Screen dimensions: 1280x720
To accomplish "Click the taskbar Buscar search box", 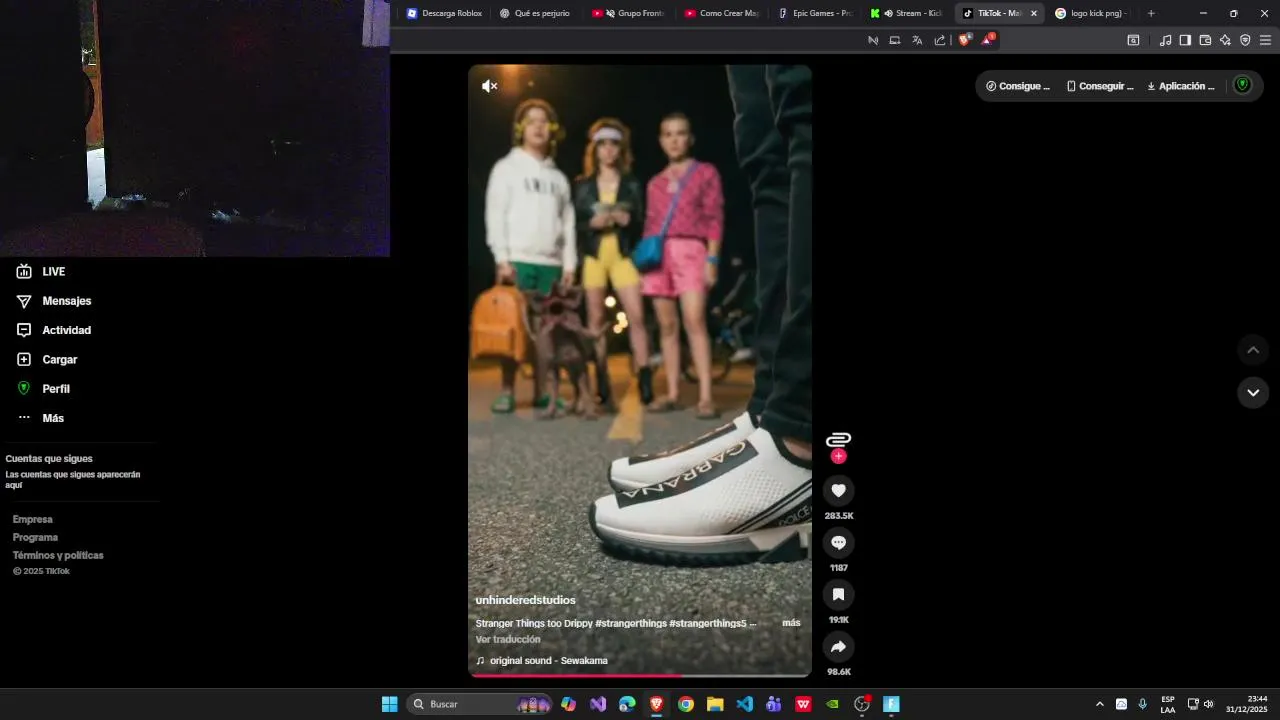I will pos(481,704).
